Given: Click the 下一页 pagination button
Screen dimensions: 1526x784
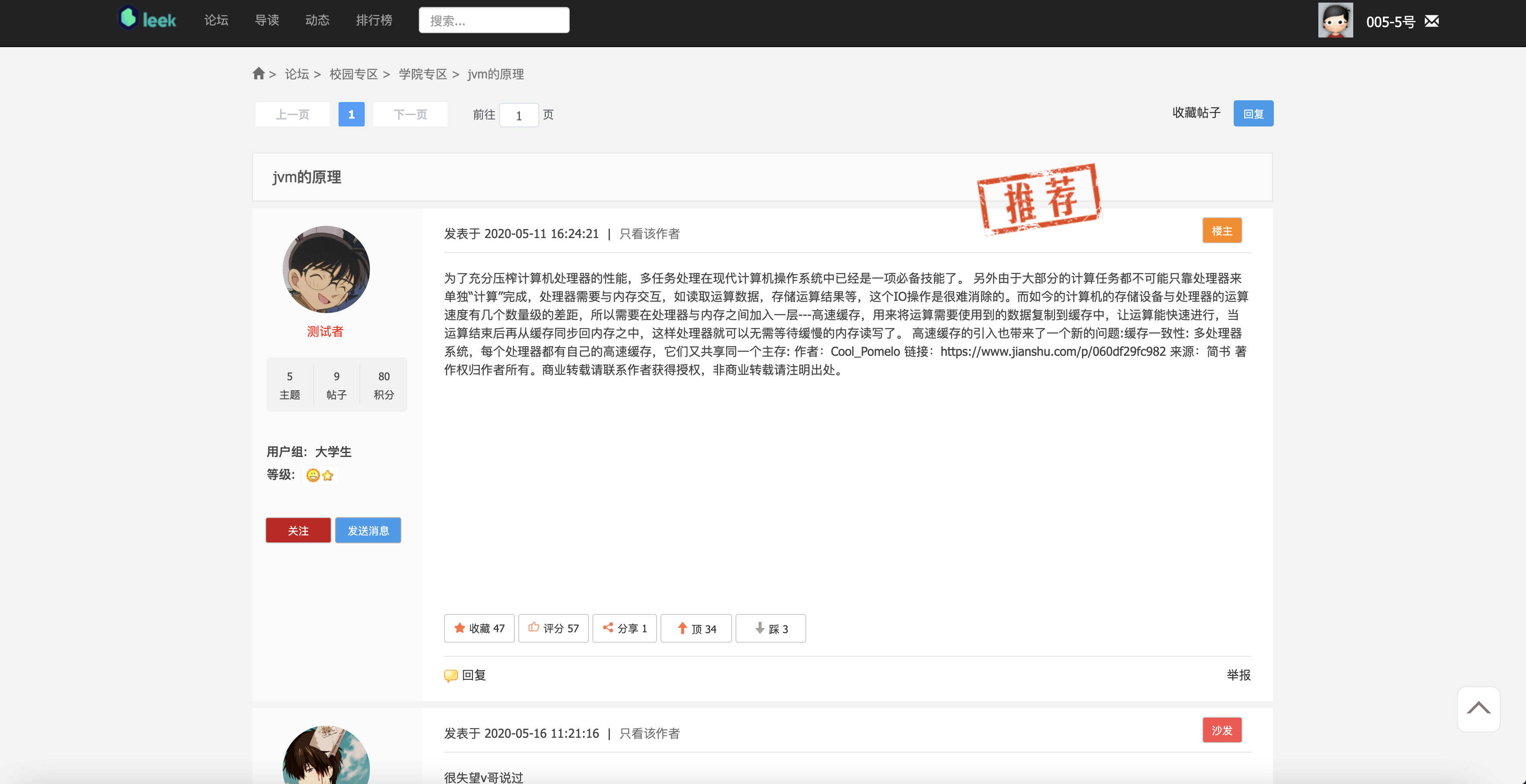Looking at the screenshot, I should coord(411,114).
